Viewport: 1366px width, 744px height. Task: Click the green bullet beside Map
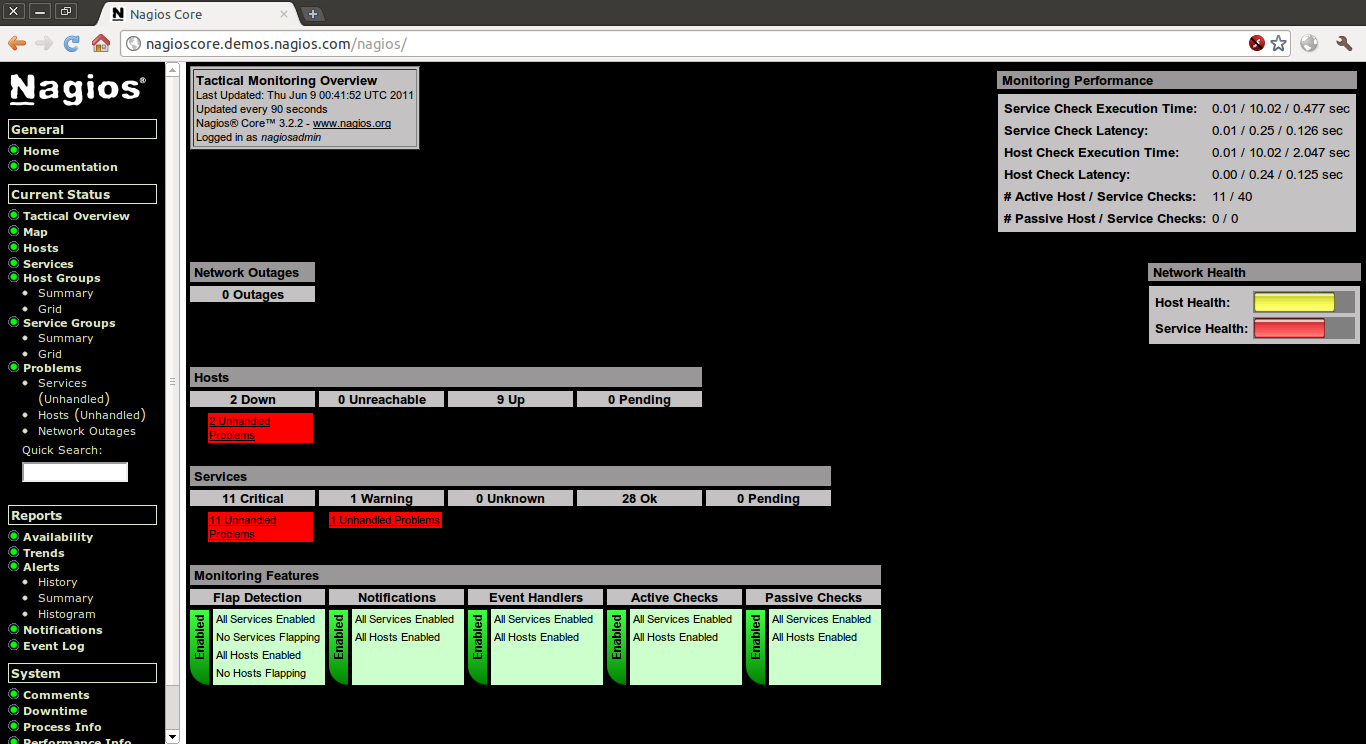[x=14, y=231]
